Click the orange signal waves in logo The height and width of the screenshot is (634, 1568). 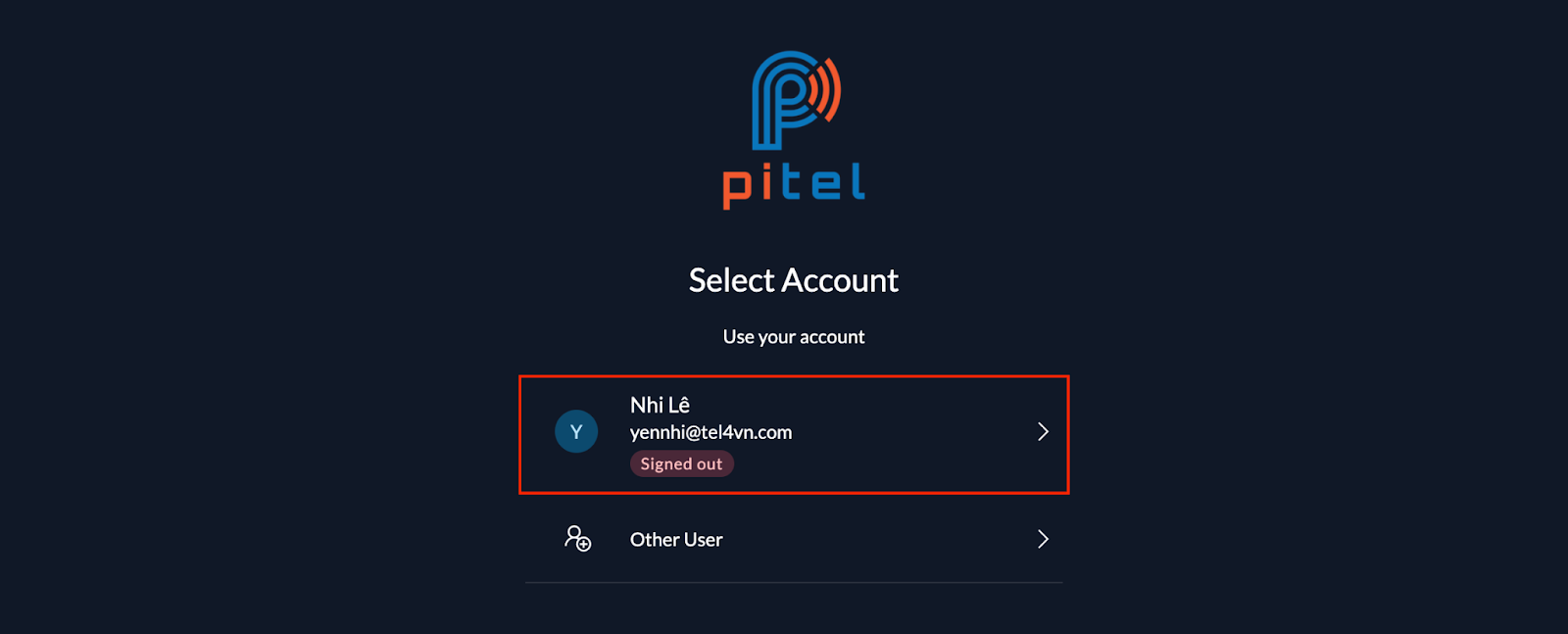click(x=827, y=89)
